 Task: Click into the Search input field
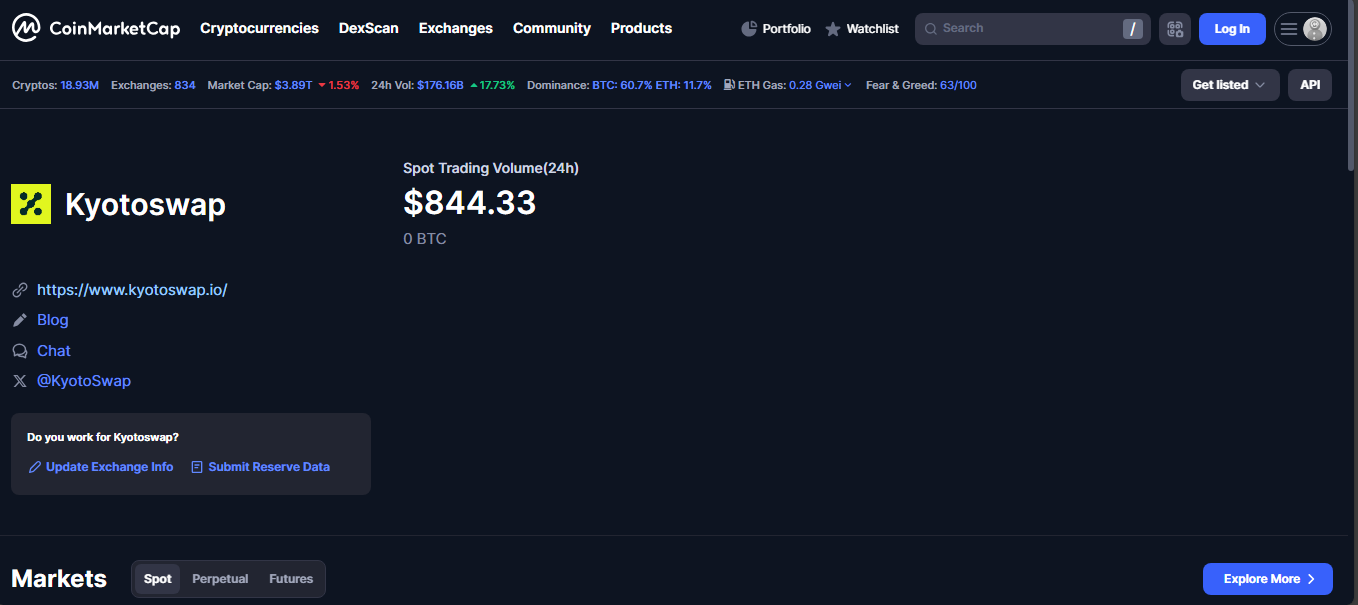click(x=1025, y=28)
